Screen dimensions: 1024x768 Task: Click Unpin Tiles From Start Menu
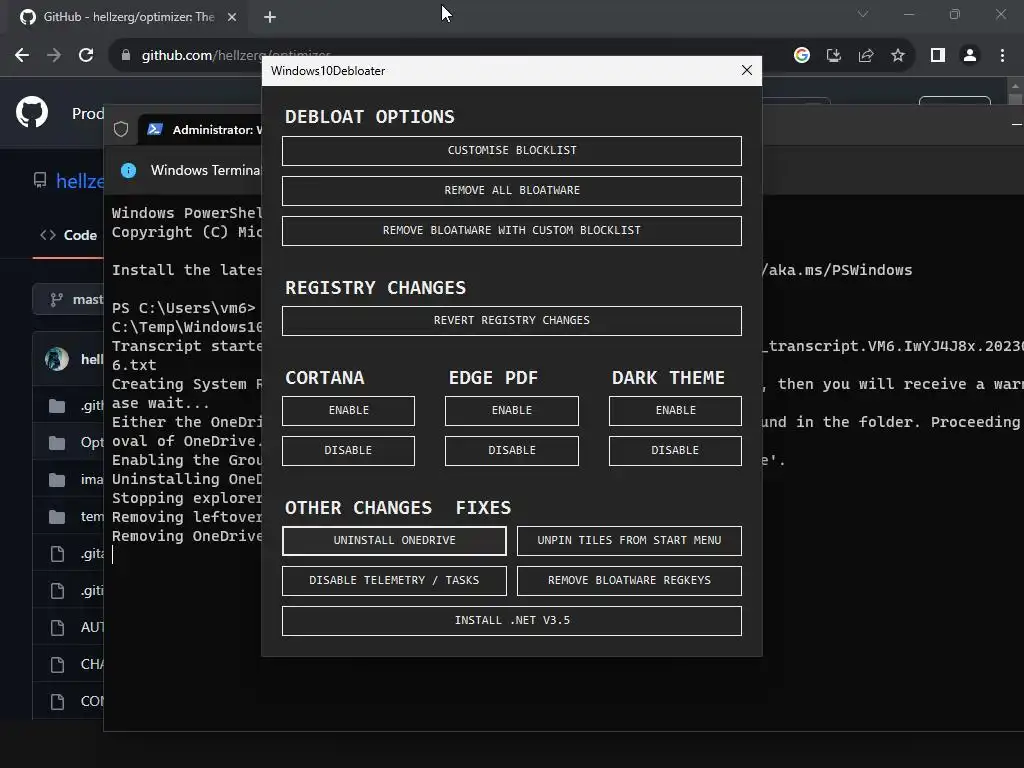[629, 540]
